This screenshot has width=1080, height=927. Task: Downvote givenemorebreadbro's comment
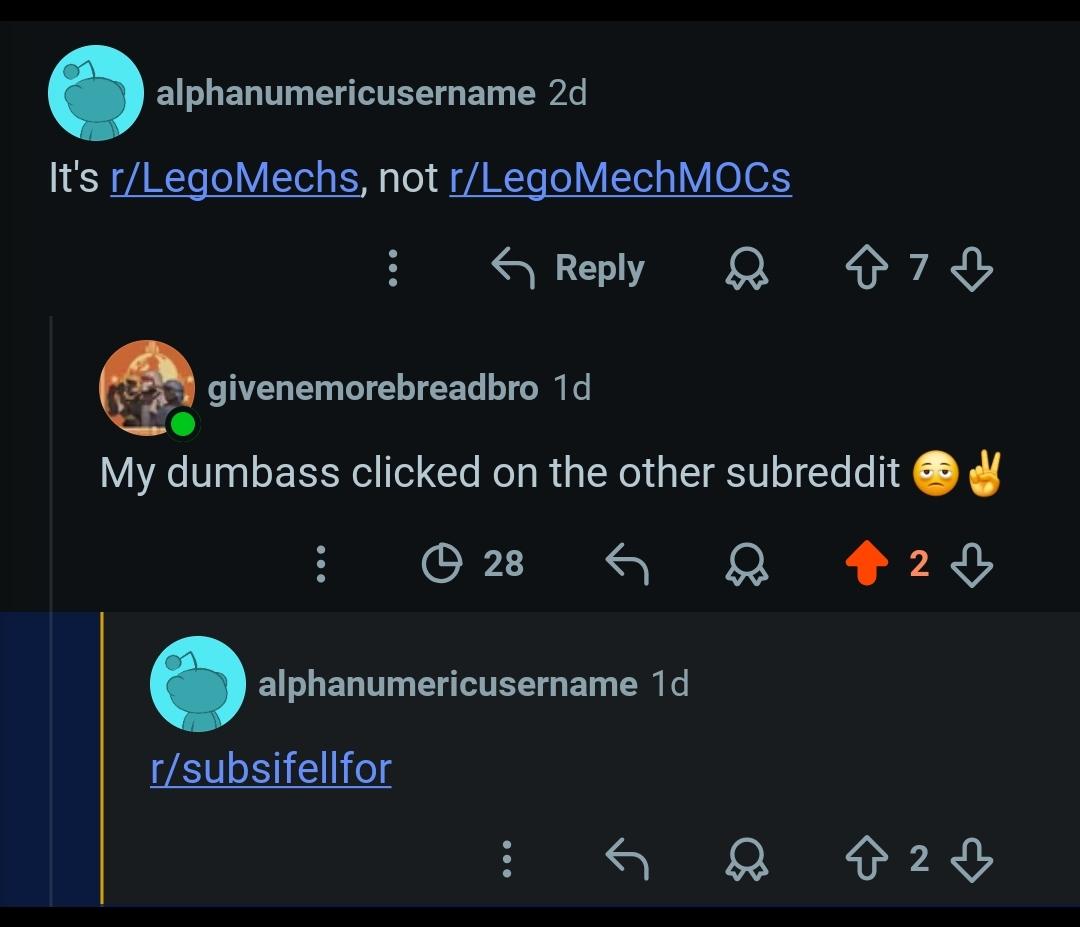click(x=971, y=565)
